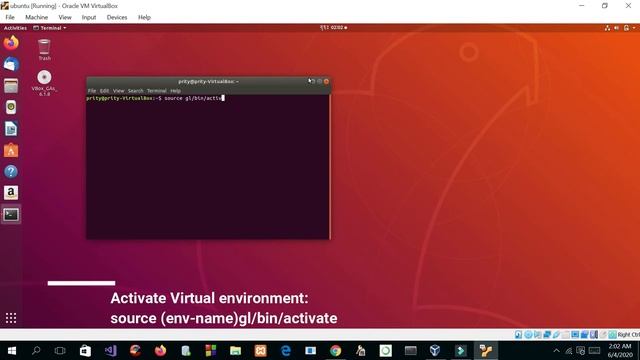This screenshot has width=640, height=360.
Task: Open Terminal window Search menu
Action: [x=136, y=91]
